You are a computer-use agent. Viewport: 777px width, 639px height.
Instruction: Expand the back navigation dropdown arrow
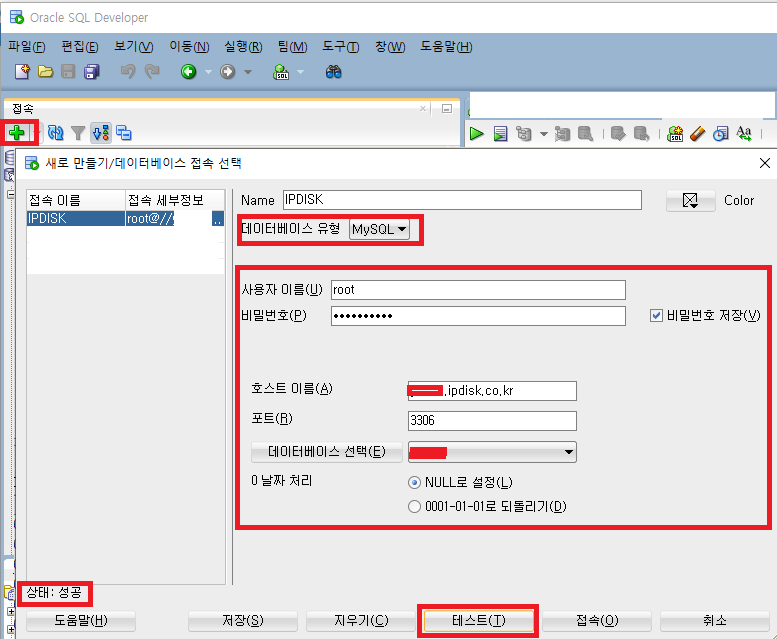pyautogui.click(x=209, y=72)
